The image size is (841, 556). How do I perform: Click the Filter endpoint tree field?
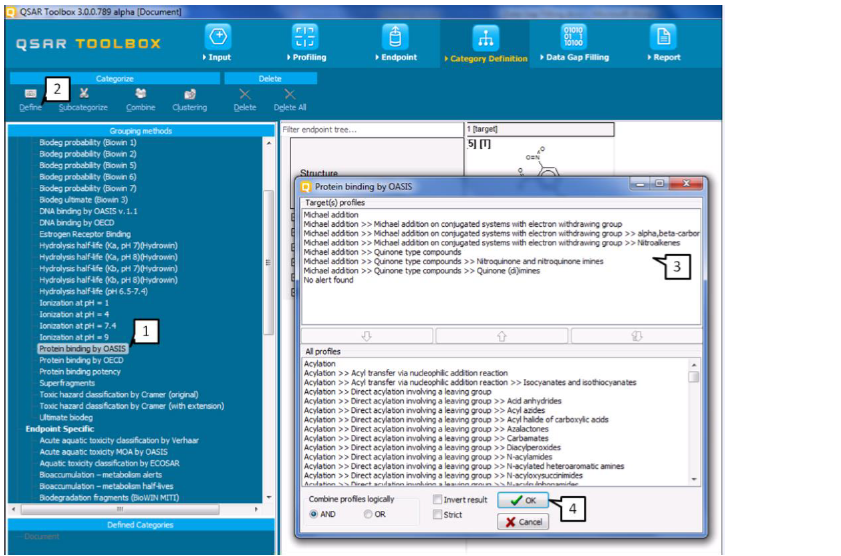[372, 129]
